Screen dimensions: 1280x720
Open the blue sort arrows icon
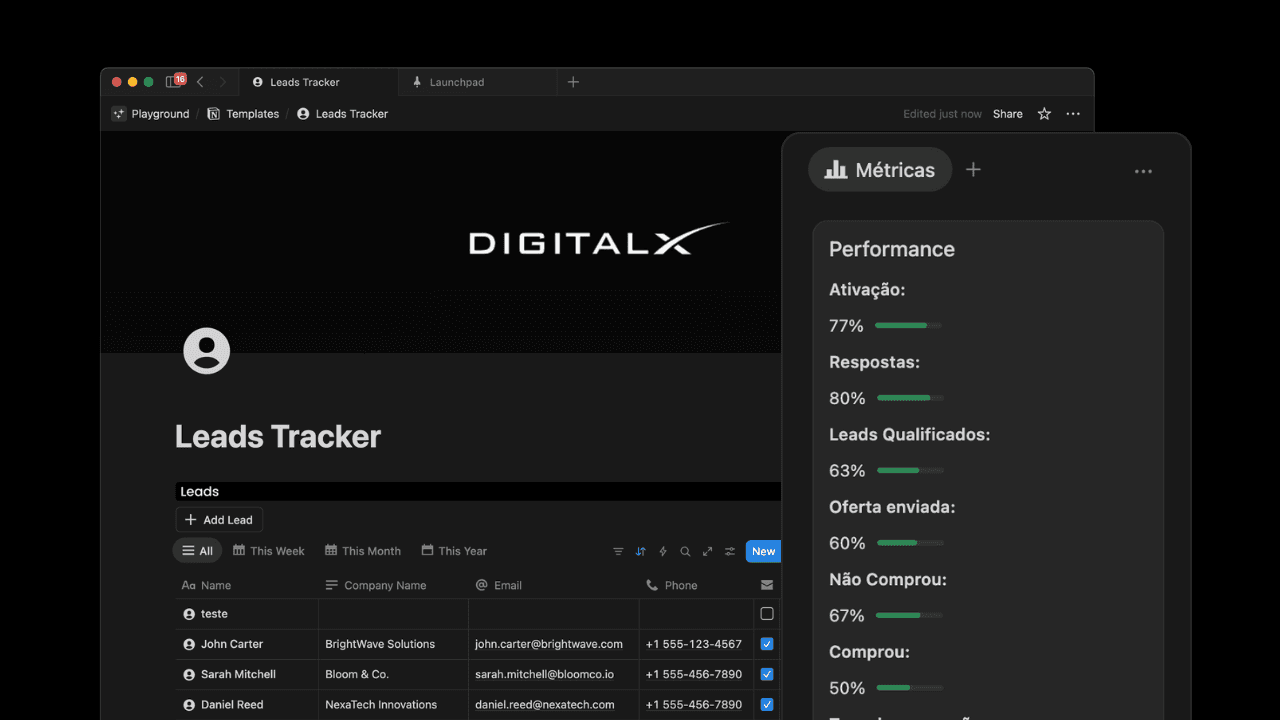[640, 551]
